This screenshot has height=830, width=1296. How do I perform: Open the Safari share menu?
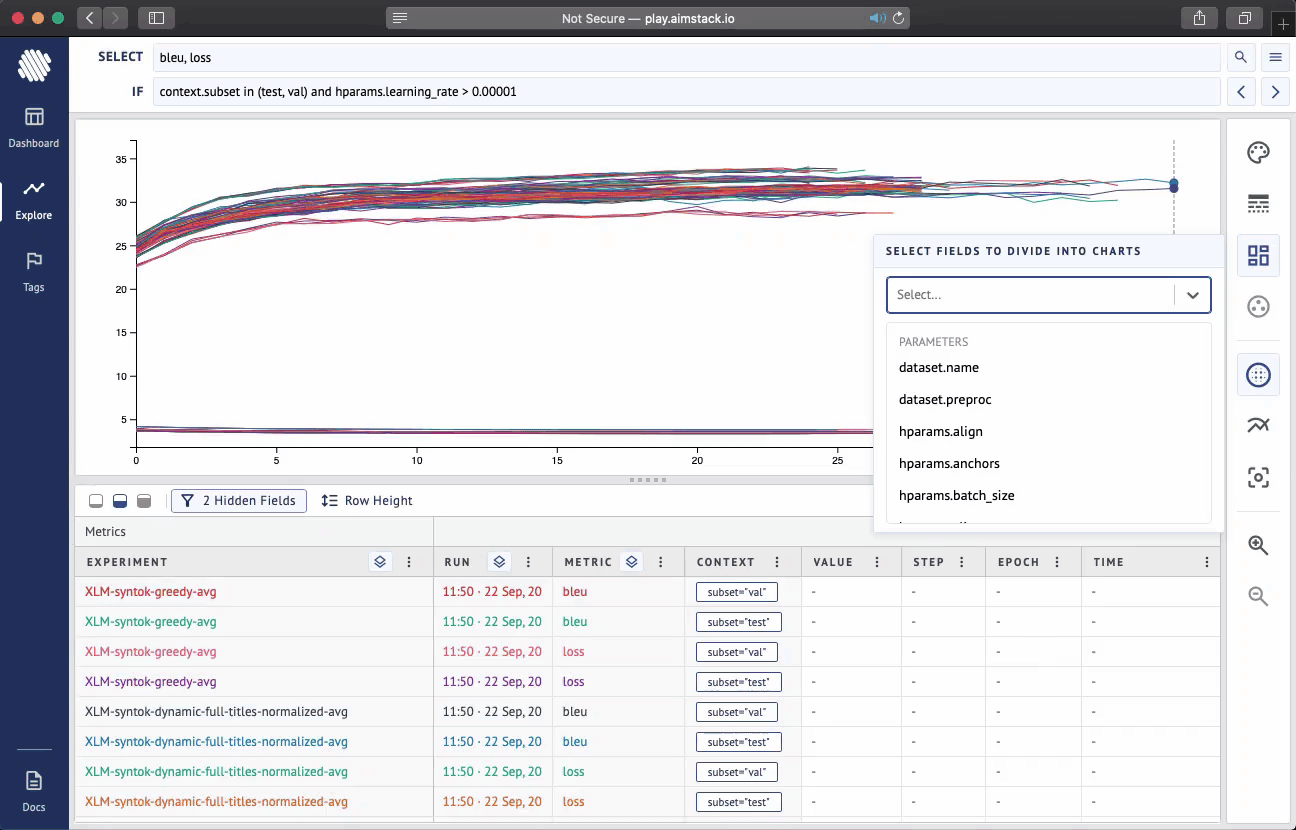1199,18
